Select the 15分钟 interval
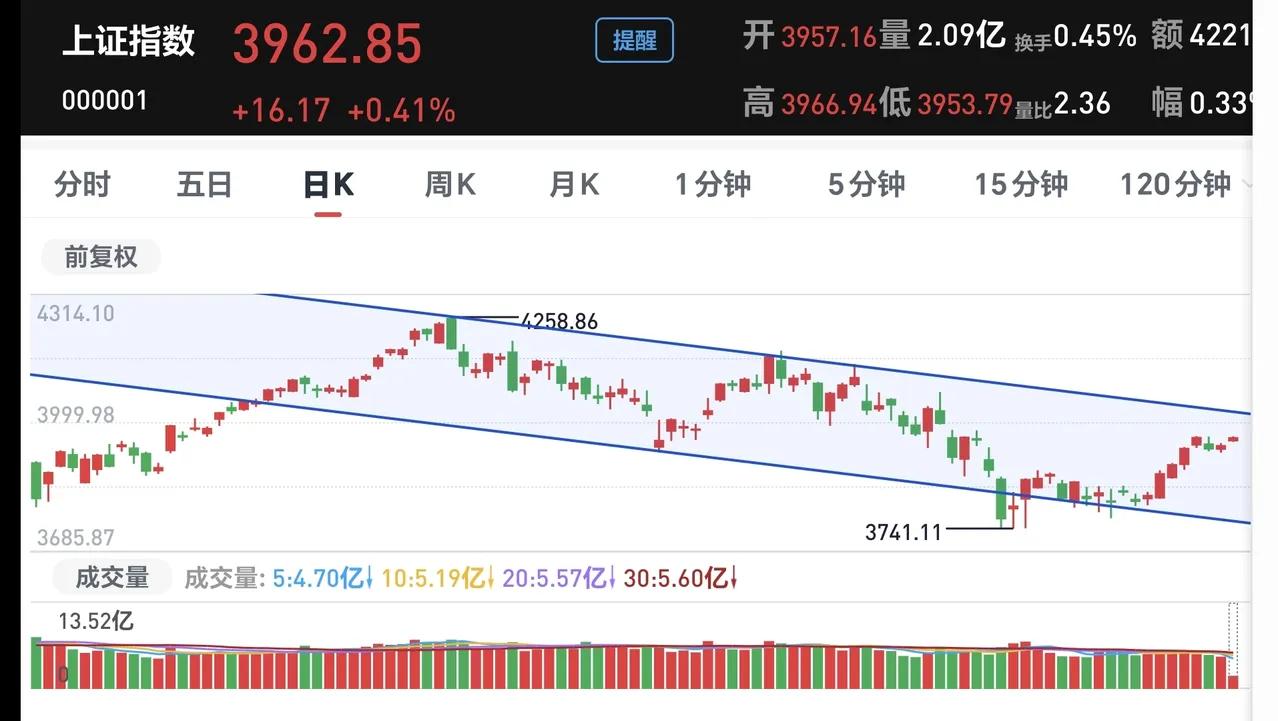This screenshot has width=1278, height=721. pyautogui.click(x=1021, y=184)
